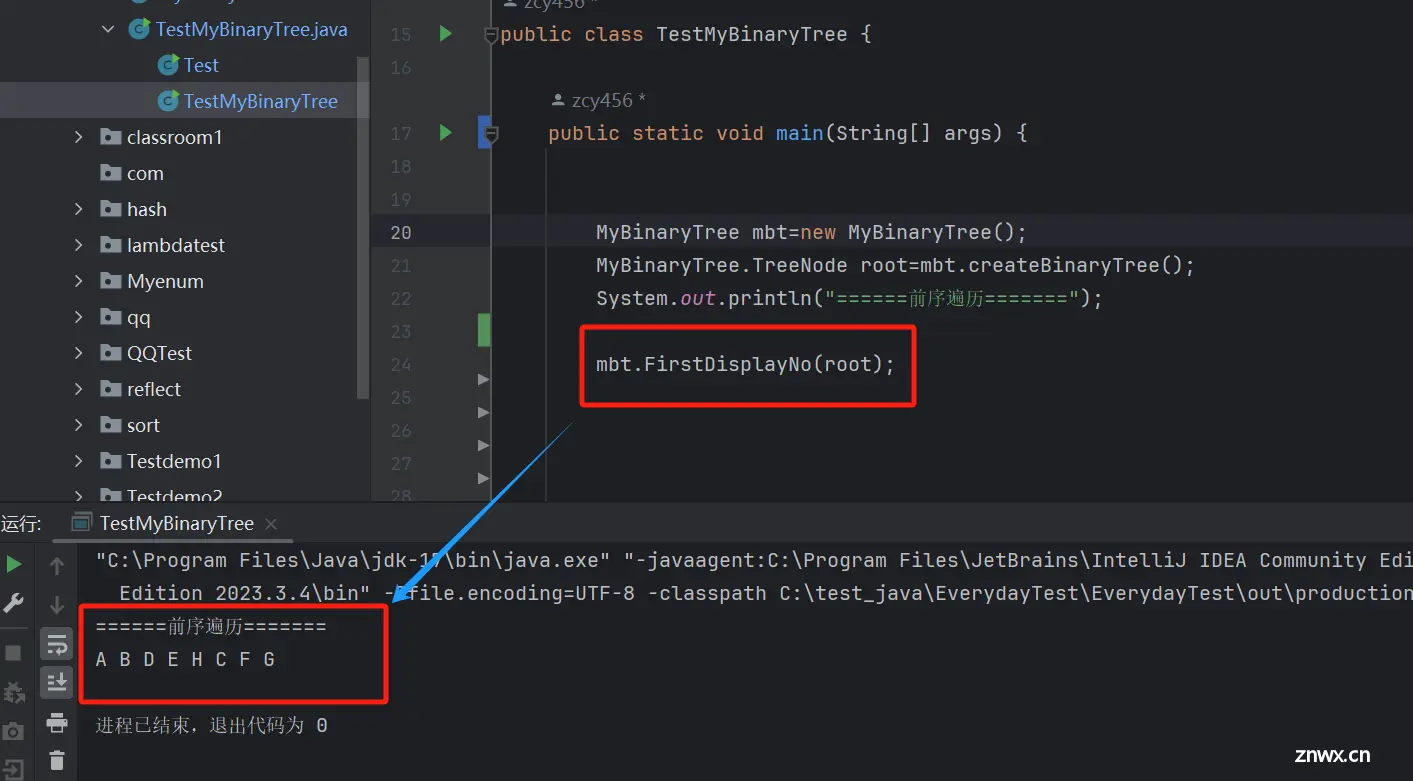The width and height of the screenshot is (1413, 781).
Task: Close the TestMyBinaryTree run tab
Action: click(271, 523)
